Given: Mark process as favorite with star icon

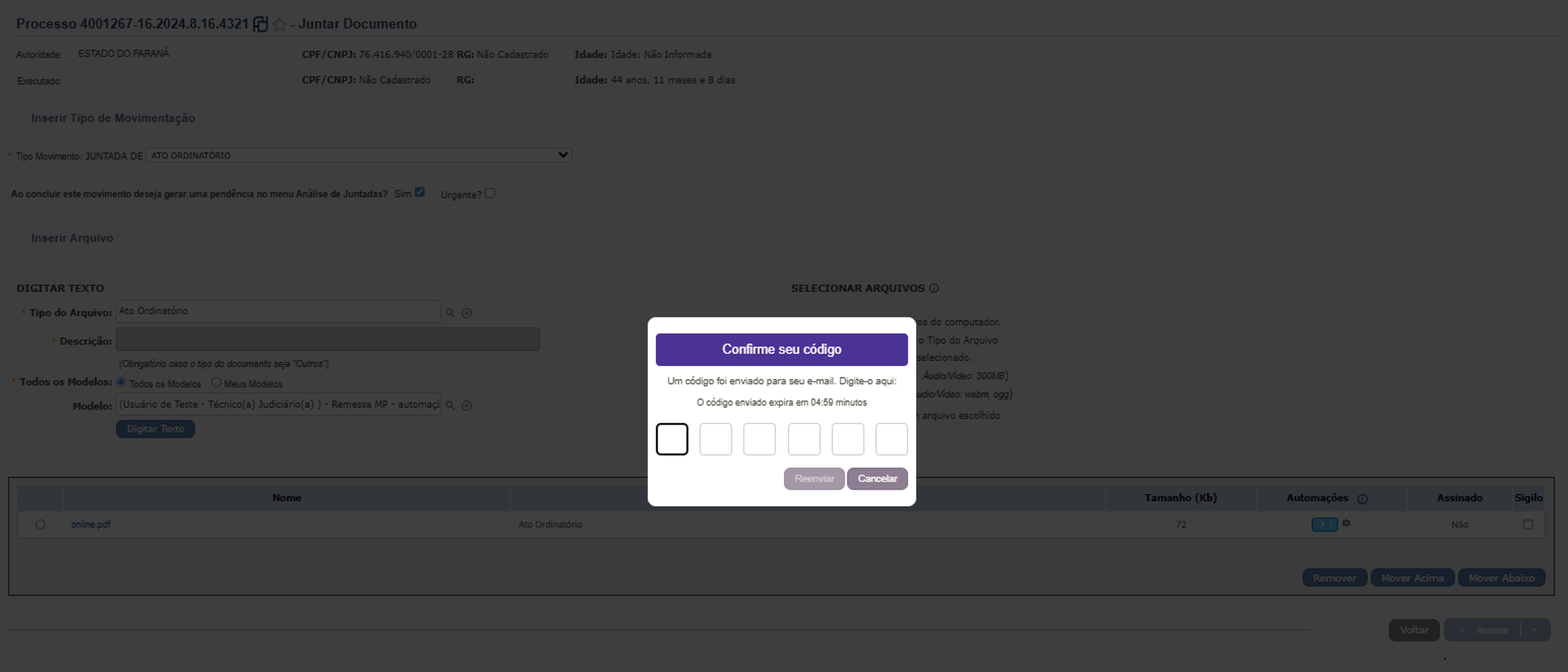Looking at the screenshot, I should click(x=280, y=24).
